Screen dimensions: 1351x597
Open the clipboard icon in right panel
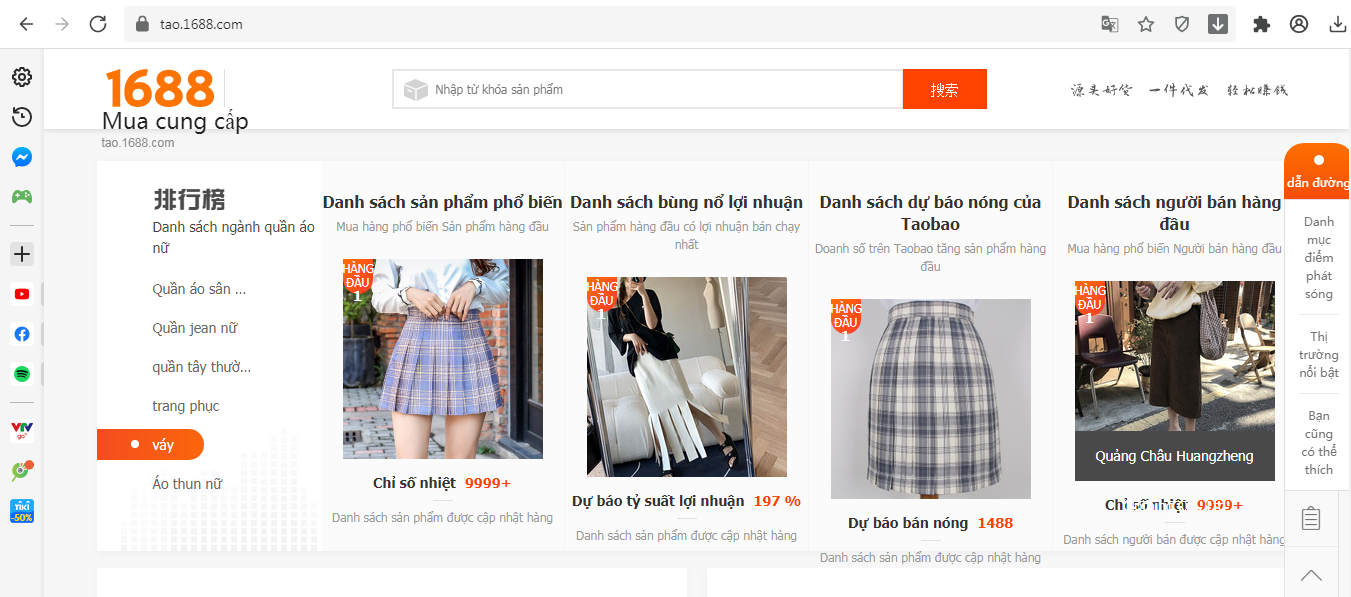tap(1311, 518)
